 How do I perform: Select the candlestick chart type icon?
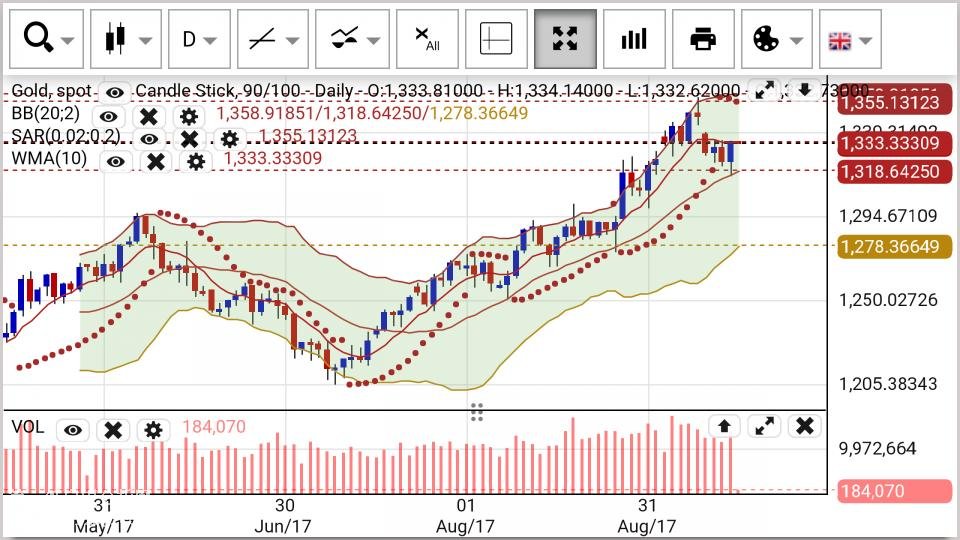point(115,39)
